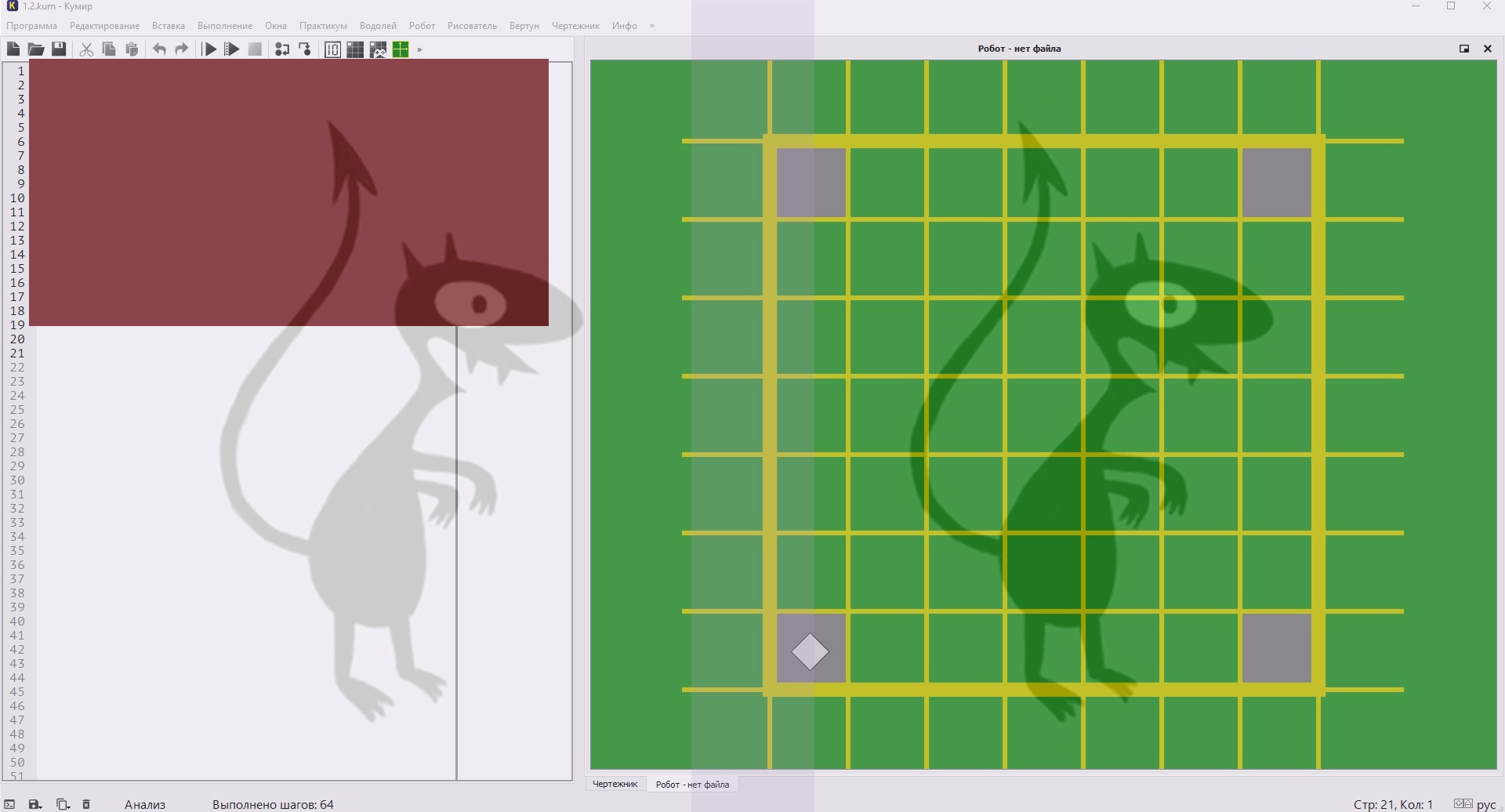Open the copy-output dropdown in the status bar
Image resolution: width=1505 pixels, height=812 pixels.
[63, 804]
